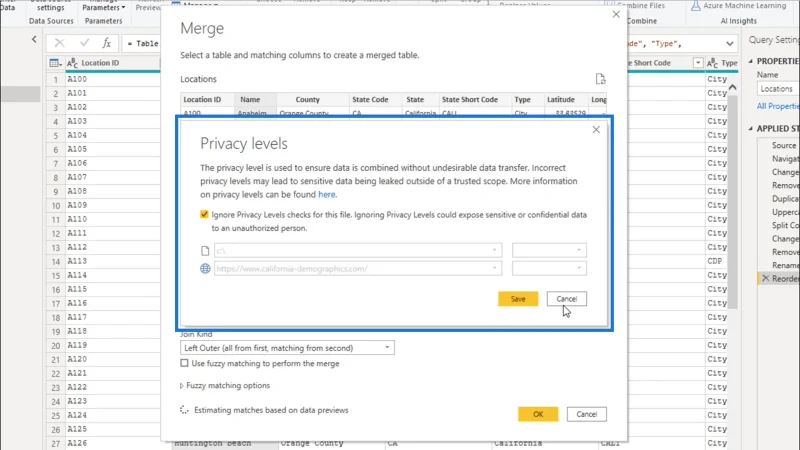Enable Use fuzzy matching to perform the merge
The image size is (800, 450).
[184, 363]
